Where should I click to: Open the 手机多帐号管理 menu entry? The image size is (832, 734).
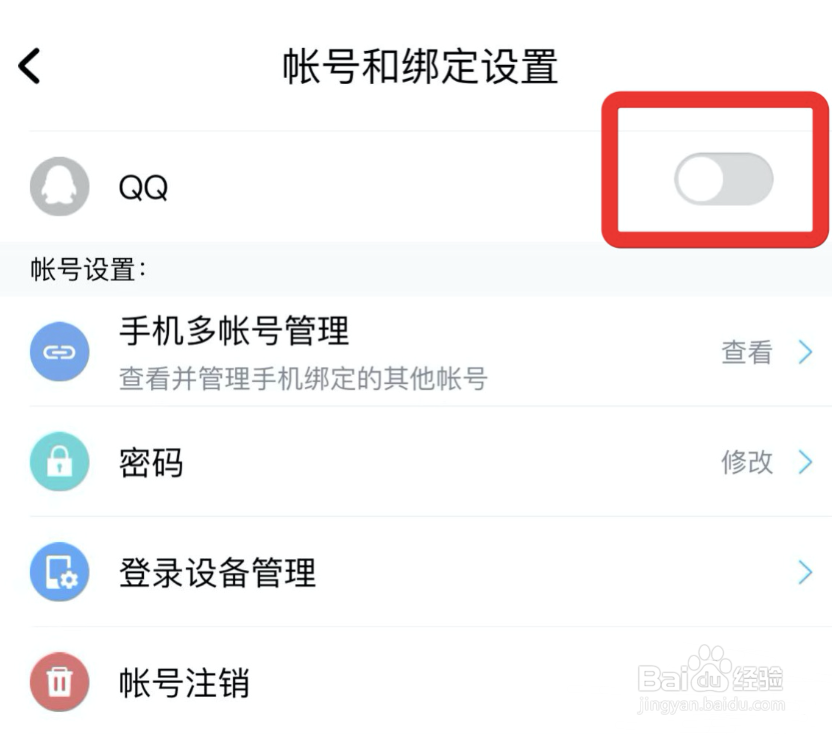click(x=234, y=330)
